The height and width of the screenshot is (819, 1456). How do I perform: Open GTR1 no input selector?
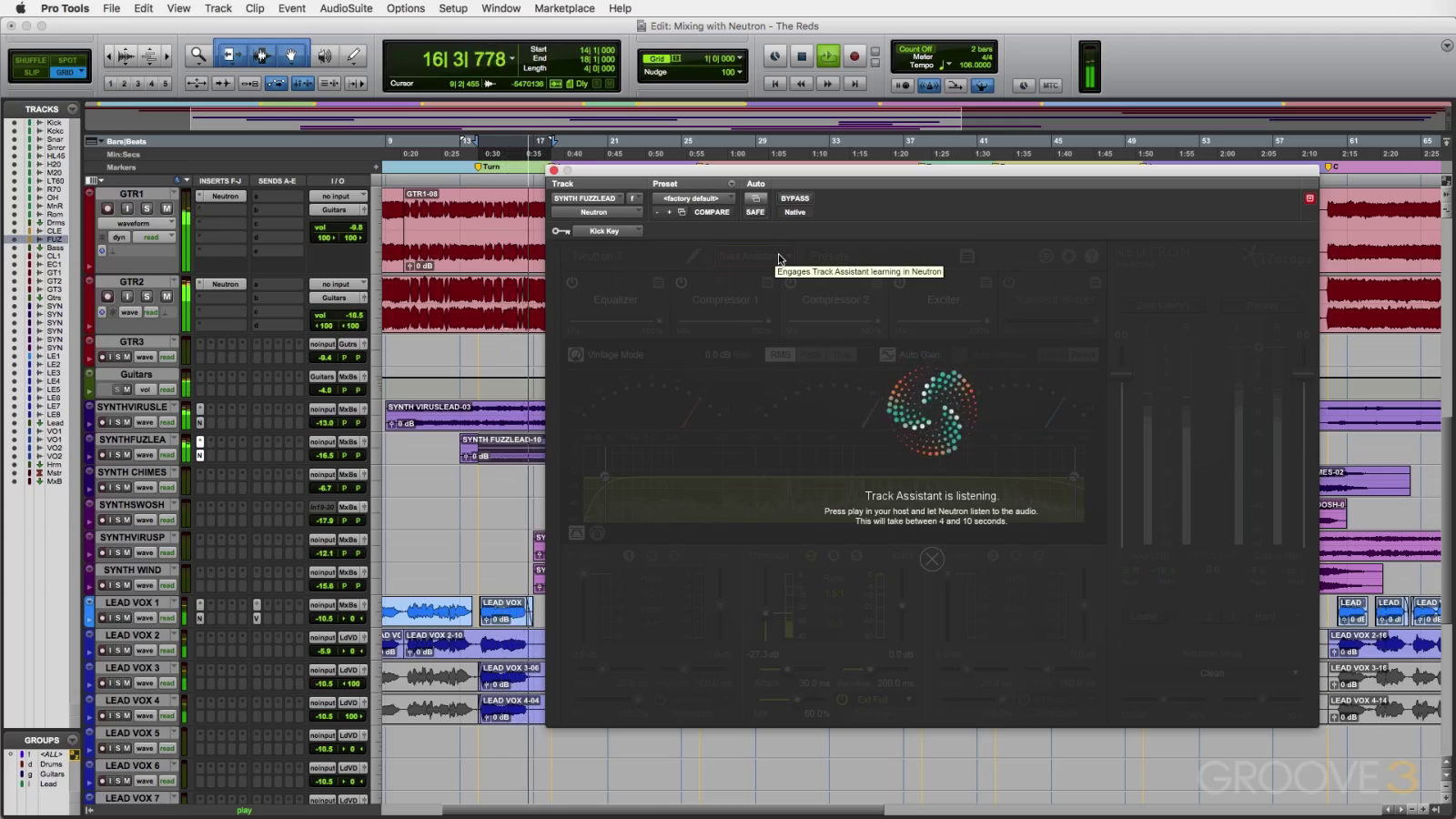tap(338, 196)
